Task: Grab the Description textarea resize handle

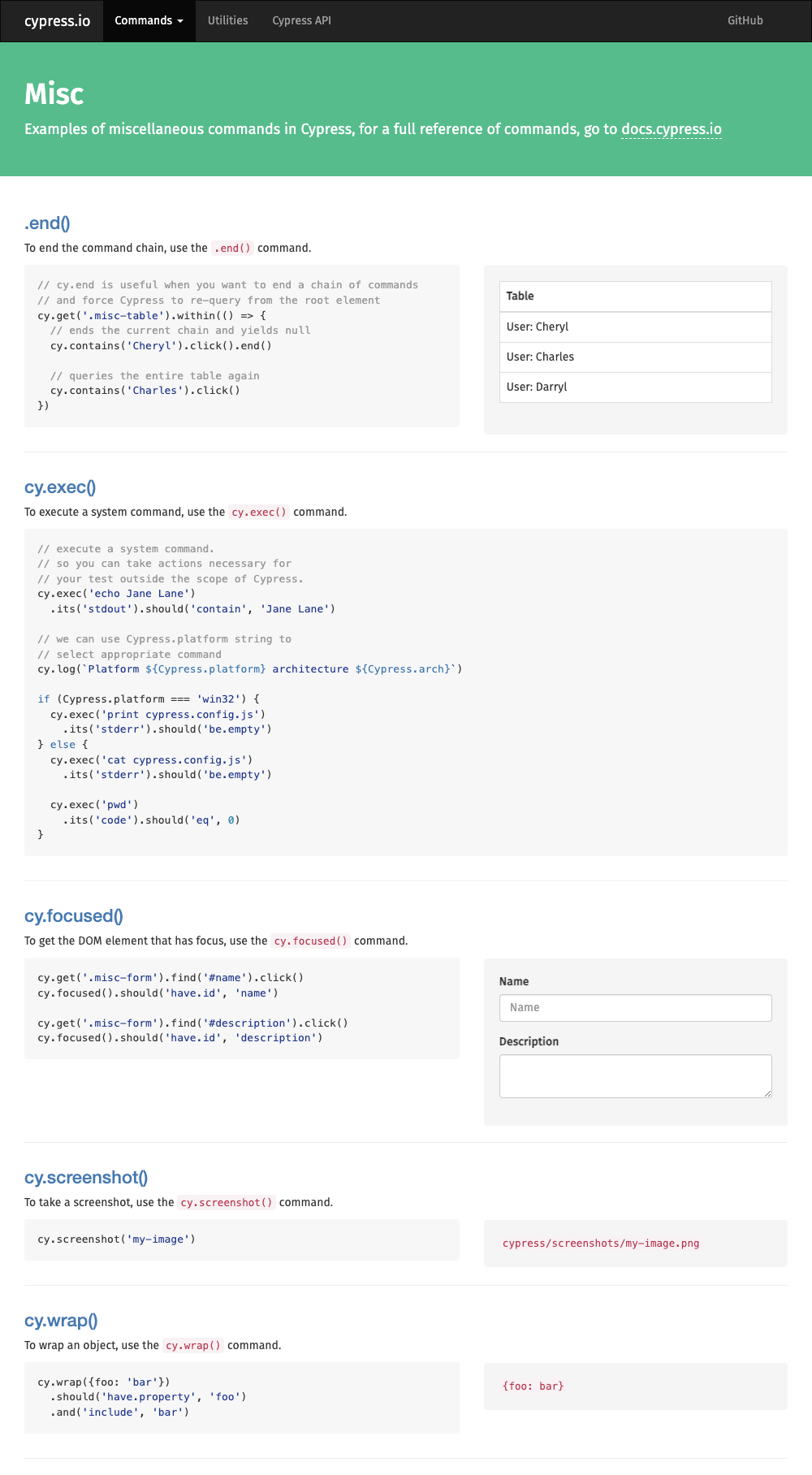Action: (x=767, y=1093)
